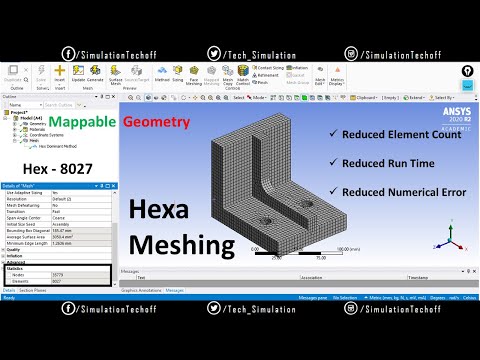Screen dimensions: 480x360
Task: Expand the Coordinate Systems tree node
Action: [x=15, y=135]
